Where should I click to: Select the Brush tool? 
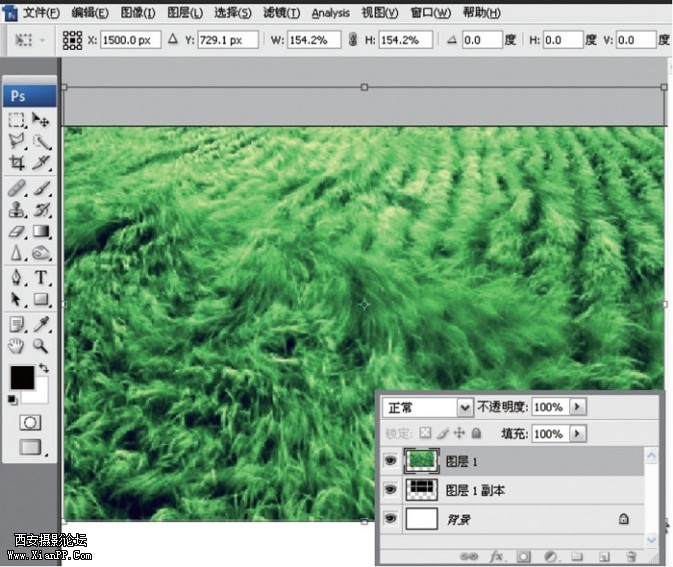tap(41, 188)
